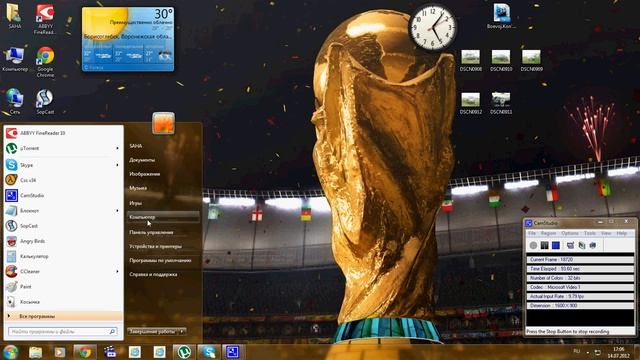Open ABBYY FineReader 10 from the Start menu

click(x=63, y=133)
